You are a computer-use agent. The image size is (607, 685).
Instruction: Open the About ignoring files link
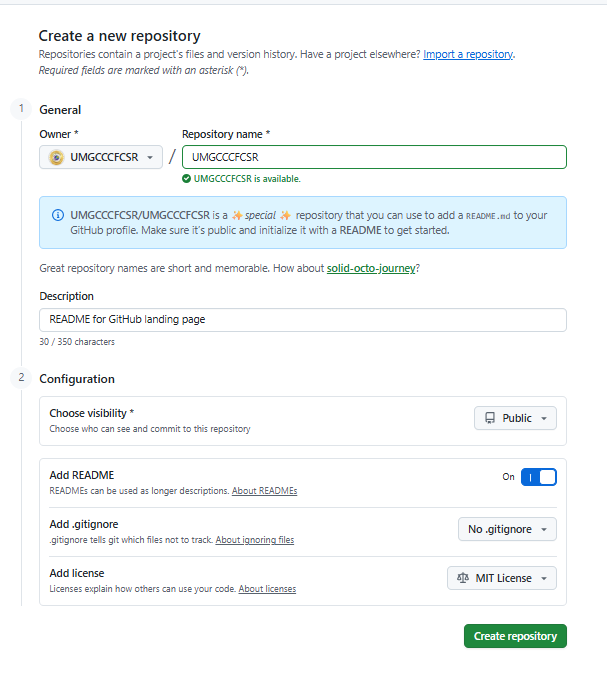pos(254,540)
